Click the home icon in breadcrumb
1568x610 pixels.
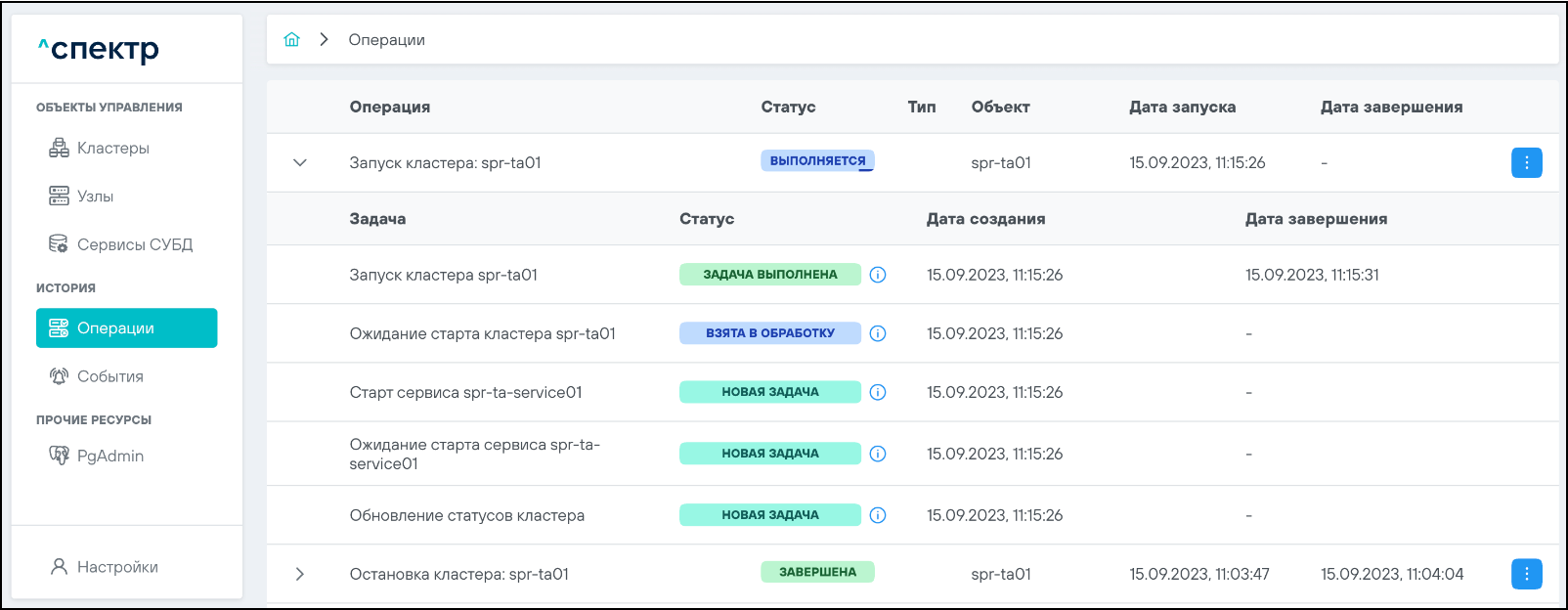pyautogui.click(x=291, y=40)
